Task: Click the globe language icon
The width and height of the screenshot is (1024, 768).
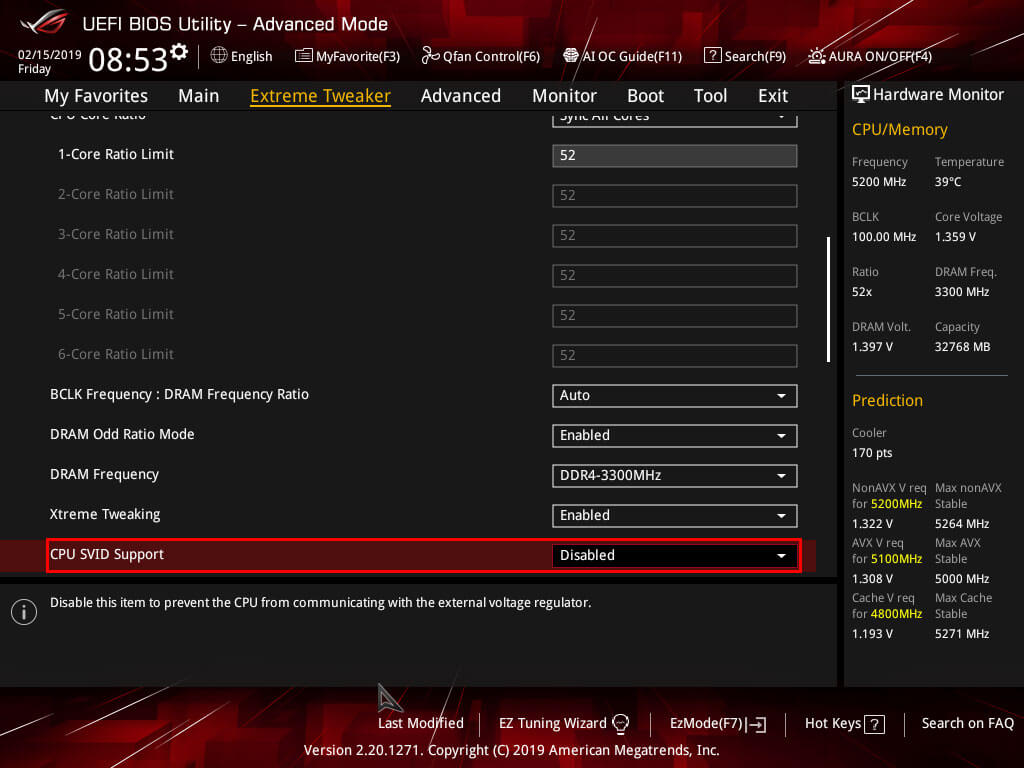Action: point(219,56)
